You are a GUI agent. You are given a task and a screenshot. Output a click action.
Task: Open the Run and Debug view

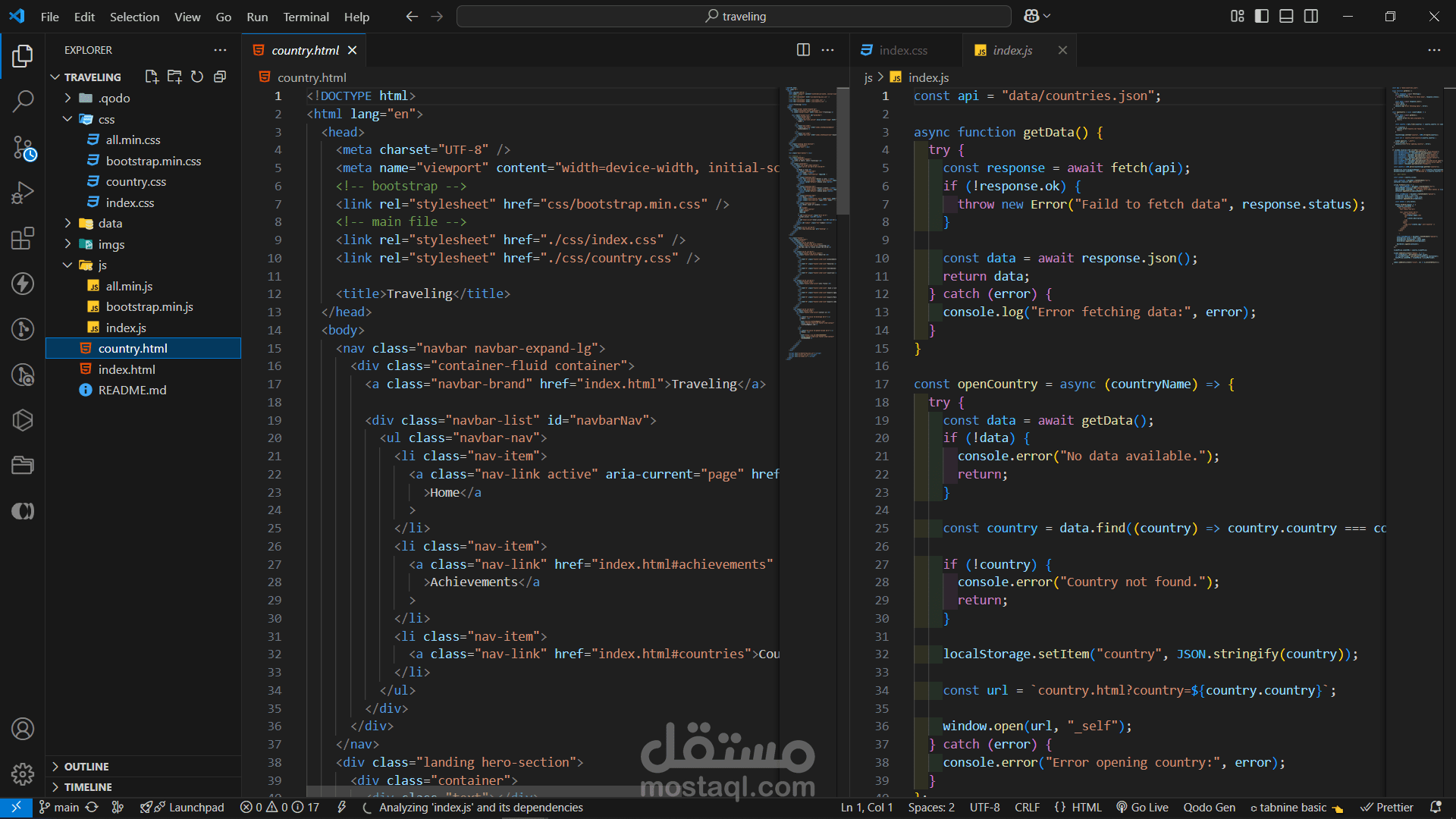23,193
